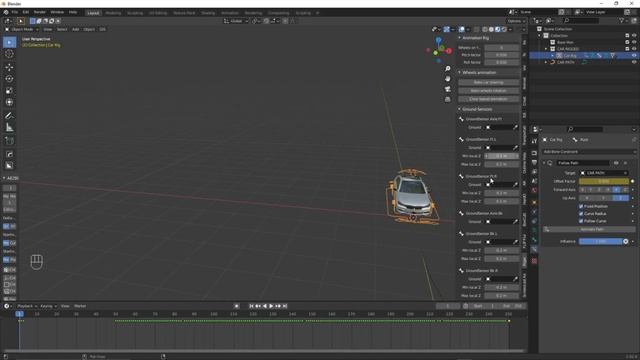Open Global transform orientation dropdown
This screenshot has width=640, height=360.
236,21
